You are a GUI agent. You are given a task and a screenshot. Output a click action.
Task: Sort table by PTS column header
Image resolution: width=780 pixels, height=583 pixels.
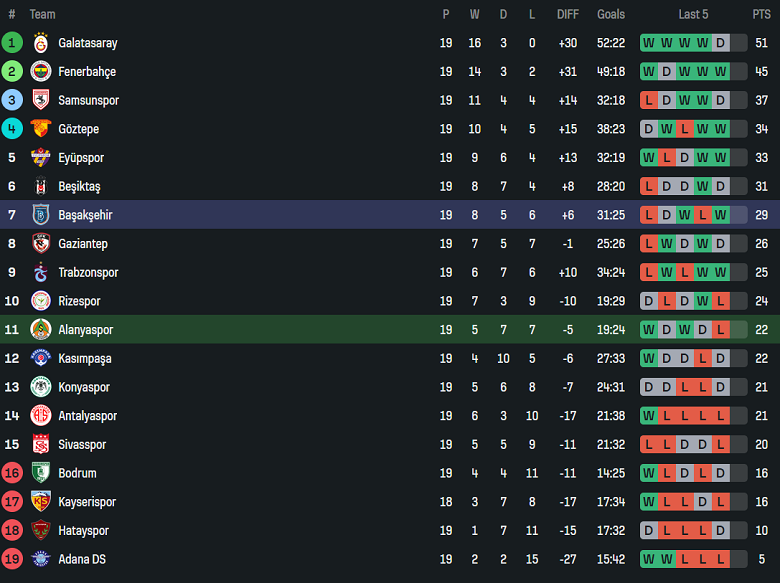762,14
